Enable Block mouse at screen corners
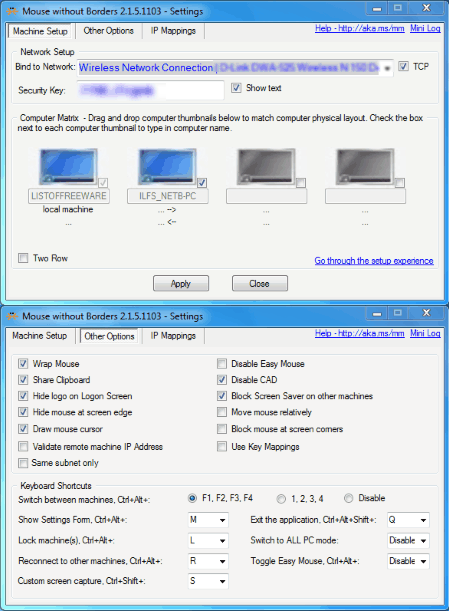The height and width of the screenshot is (611, 449). pyautogui.click(x=222, y=429)
